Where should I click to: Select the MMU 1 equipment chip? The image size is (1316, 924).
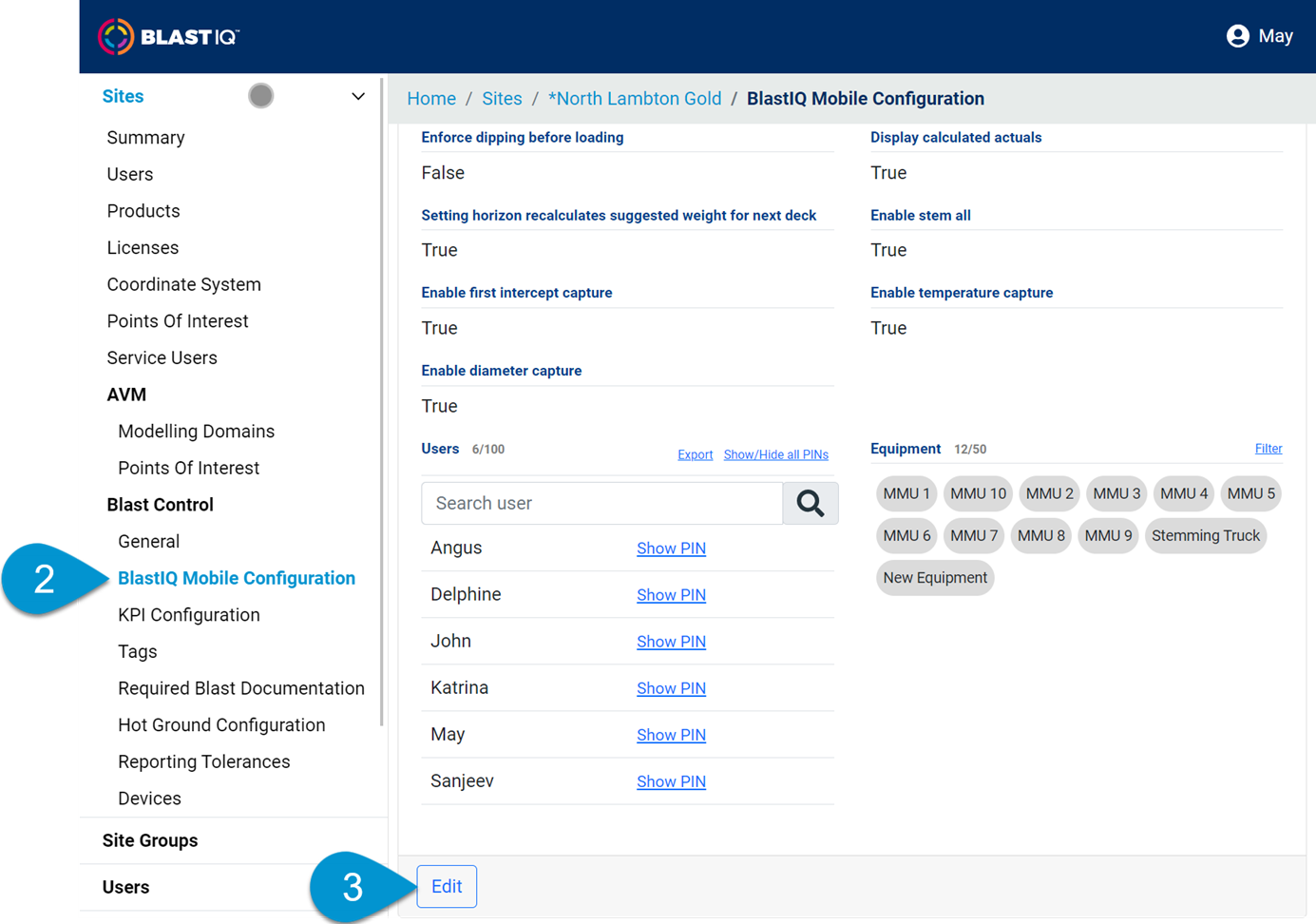point(906,493)
